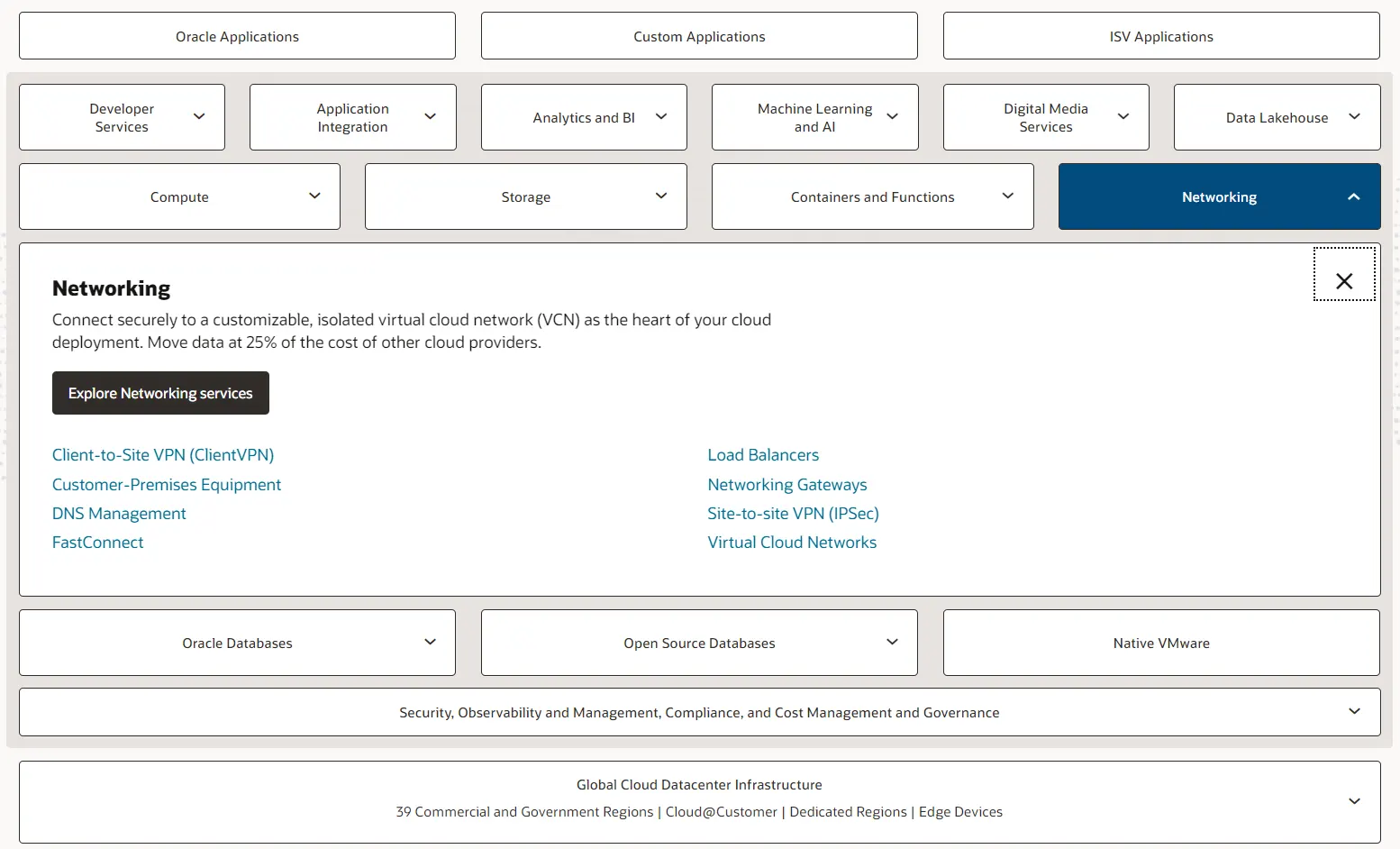Expand the Compute chevron
The height and width of the screenshot is (849, 1400).
click(x=314, y=196)
